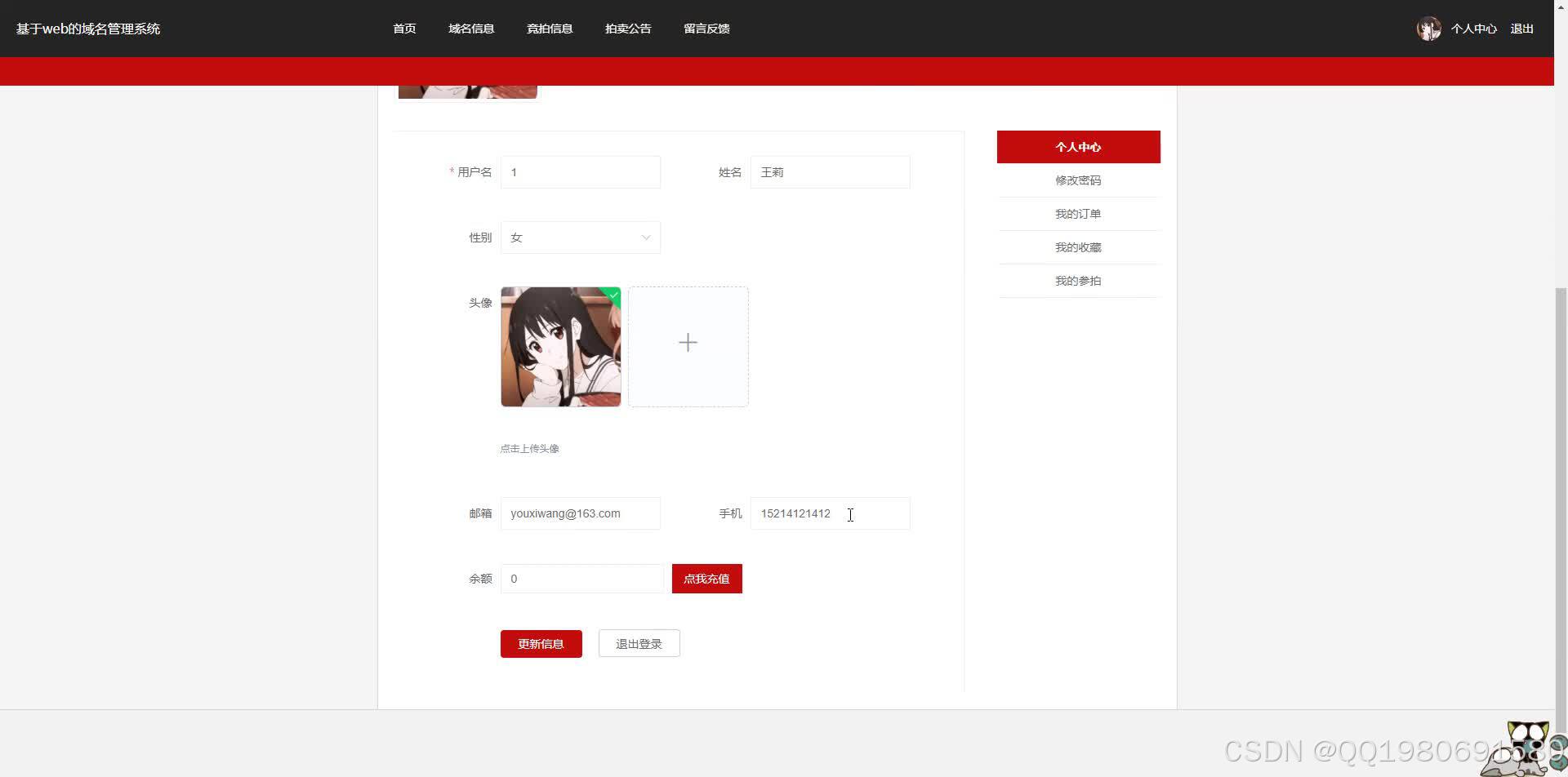The width and height of the screenshot is (1568, 777).
Task: Click the user avatar icon in top bar
Action: click(1428, 28)
